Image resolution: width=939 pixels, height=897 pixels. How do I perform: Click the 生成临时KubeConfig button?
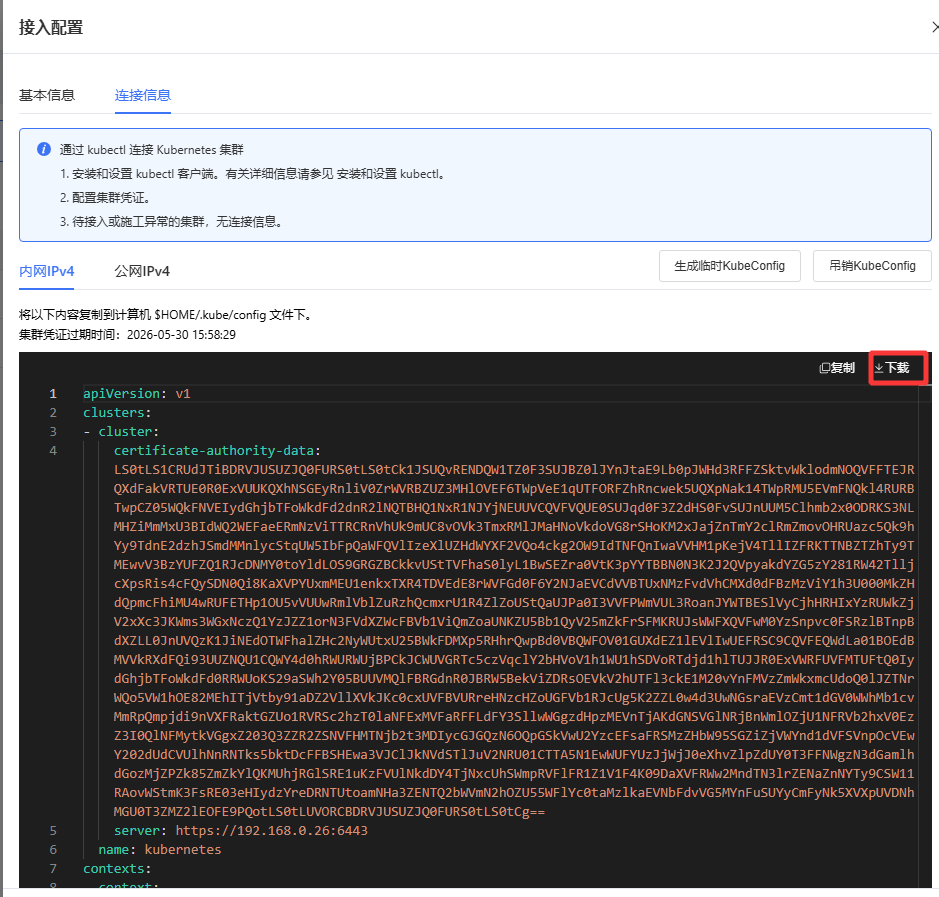[x=729, y=266]
